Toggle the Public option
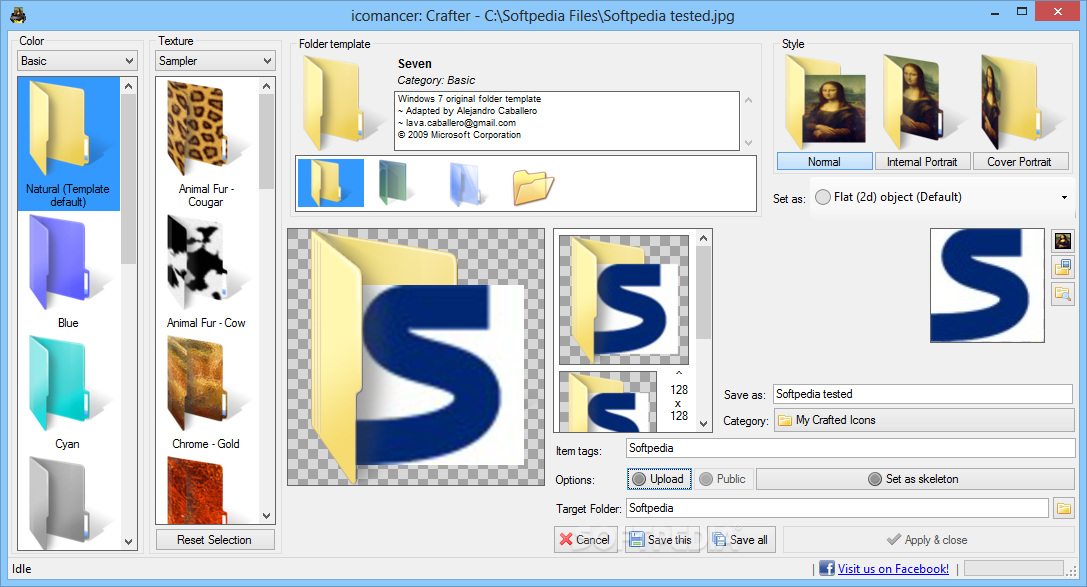Image resolution: width=1087 pixels, height=587 pixels. [723, 479]
